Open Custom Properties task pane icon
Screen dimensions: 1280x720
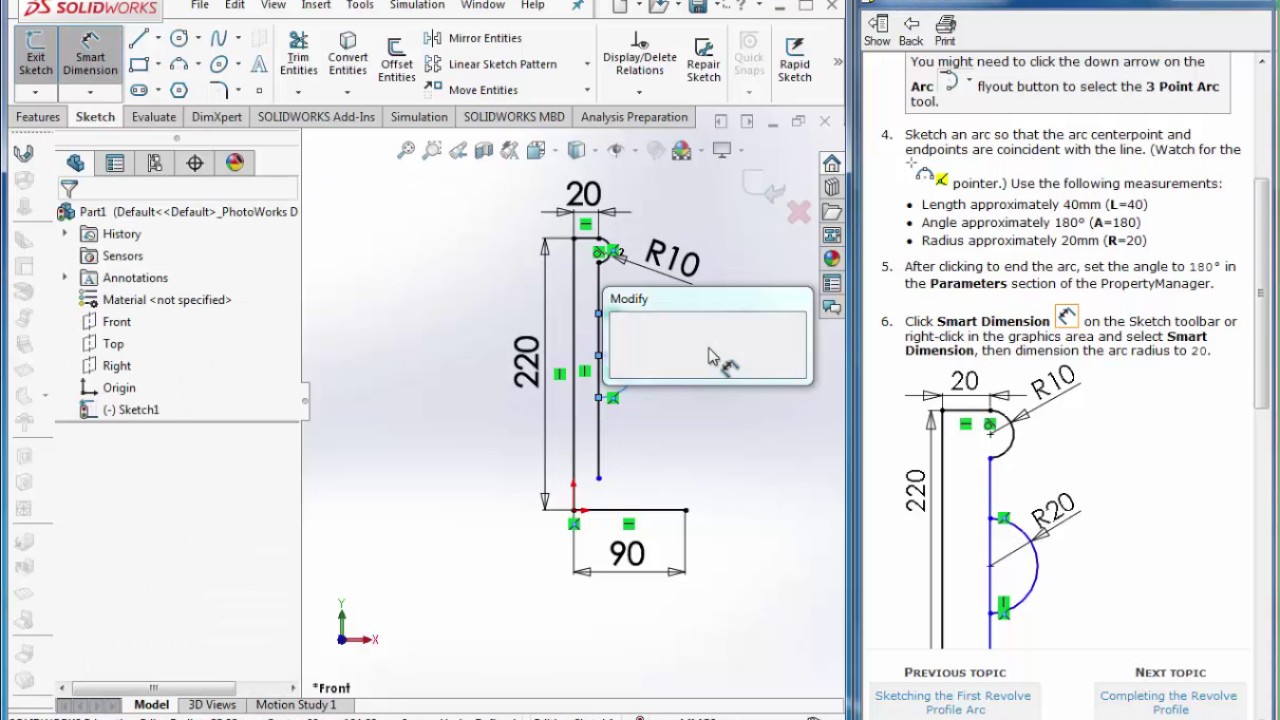tap(832, 283)
